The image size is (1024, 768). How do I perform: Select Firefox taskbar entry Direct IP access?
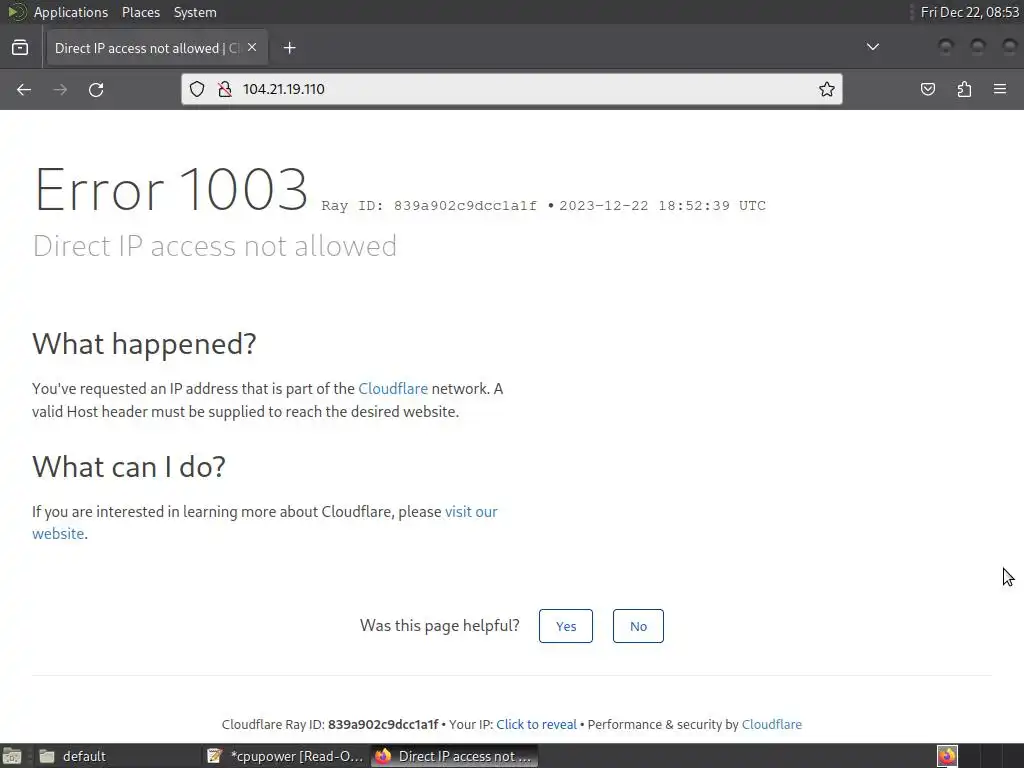(x=455, y=756)
